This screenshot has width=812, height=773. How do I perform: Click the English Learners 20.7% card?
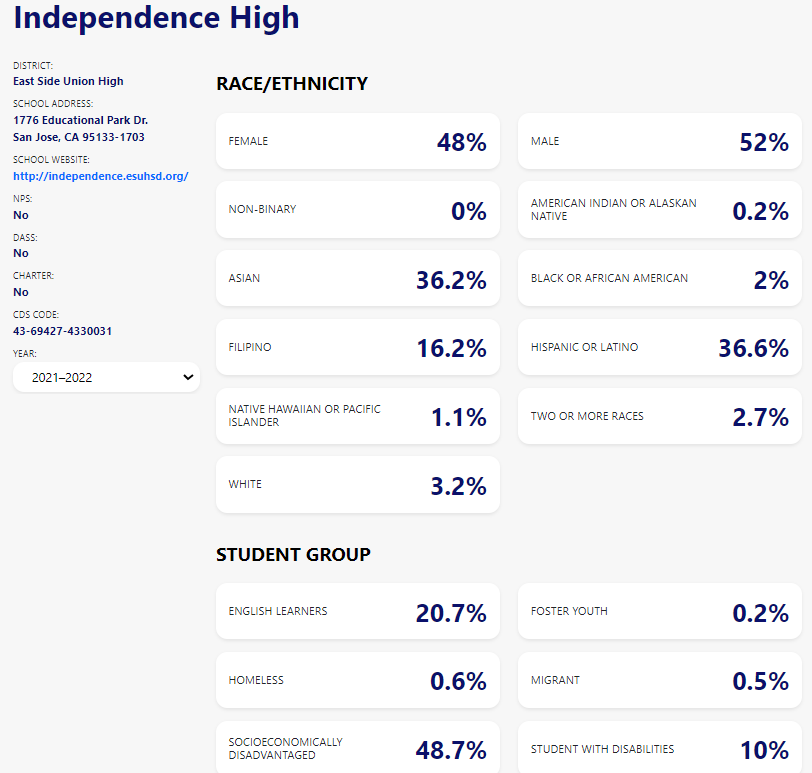(357, 611)
